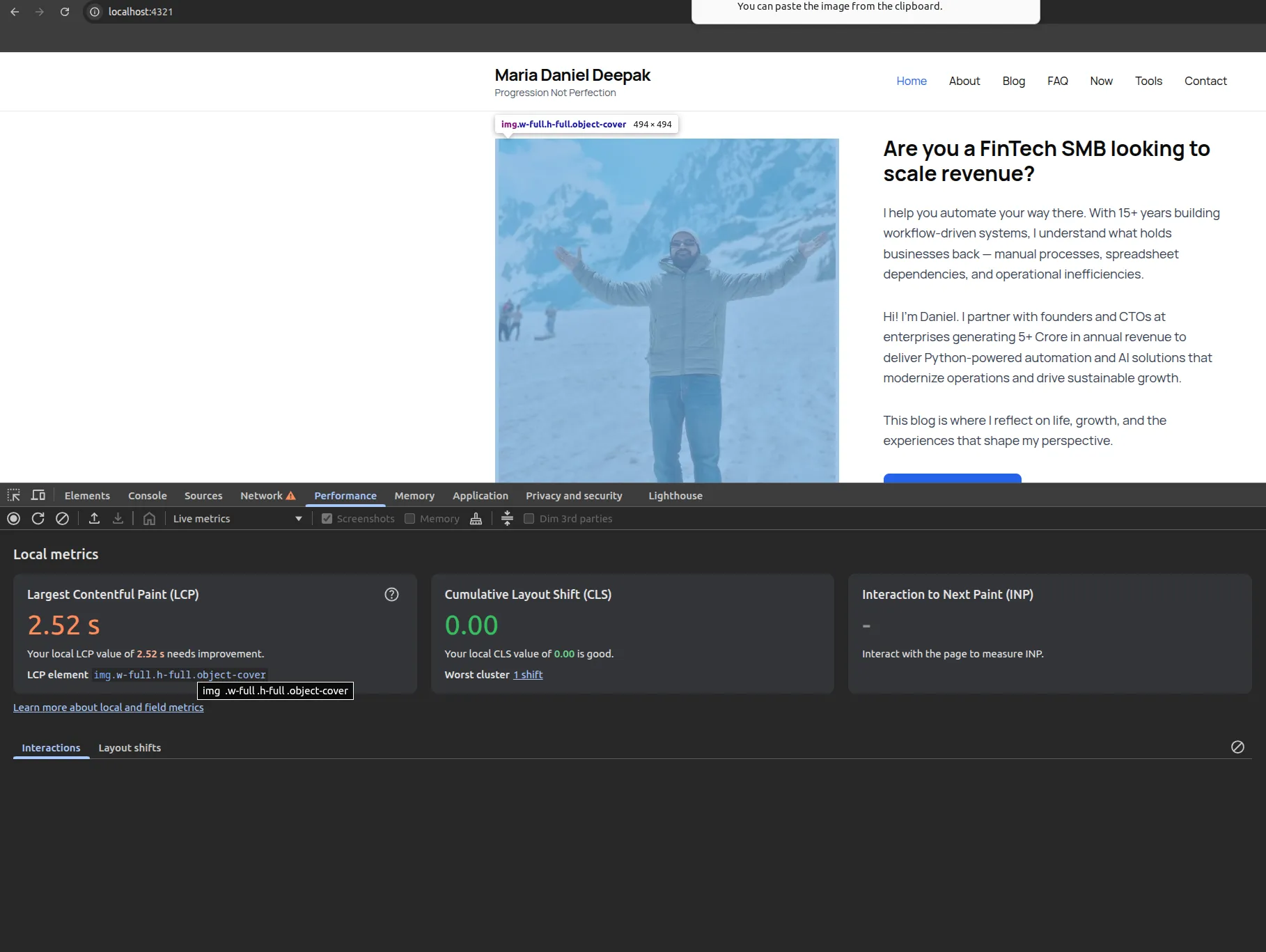The width and height of the screenshot is (1266, 952).
Task: Save the current performance profile
Action: [x=118, y=519]
